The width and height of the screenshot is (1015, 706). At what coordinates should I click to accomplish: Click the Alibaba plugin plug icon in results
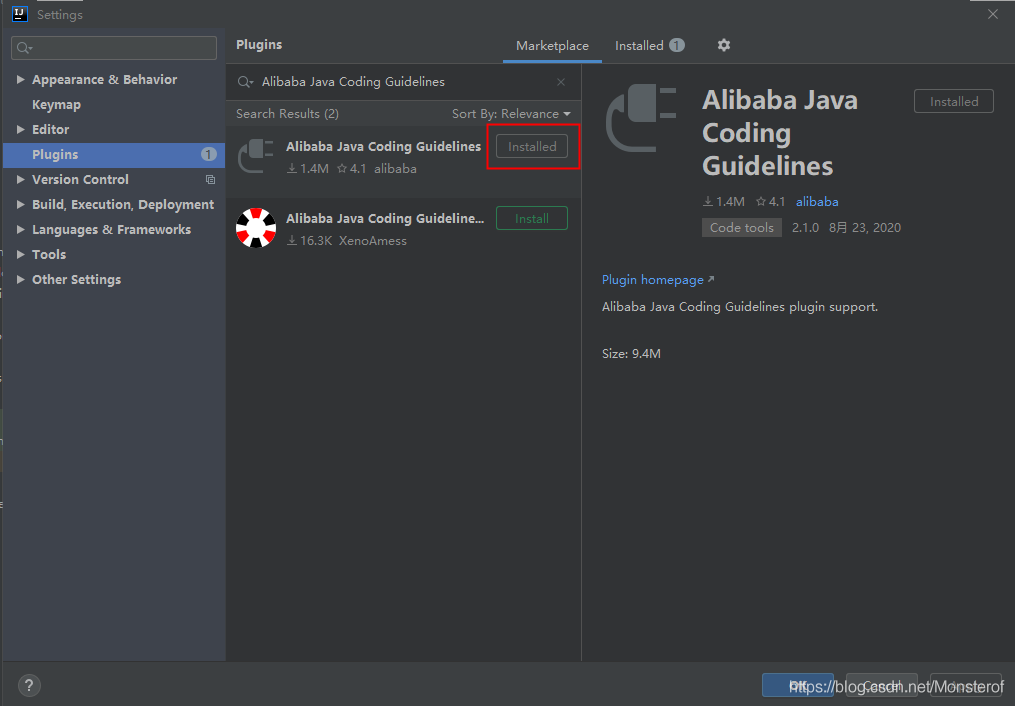[256, 156]
